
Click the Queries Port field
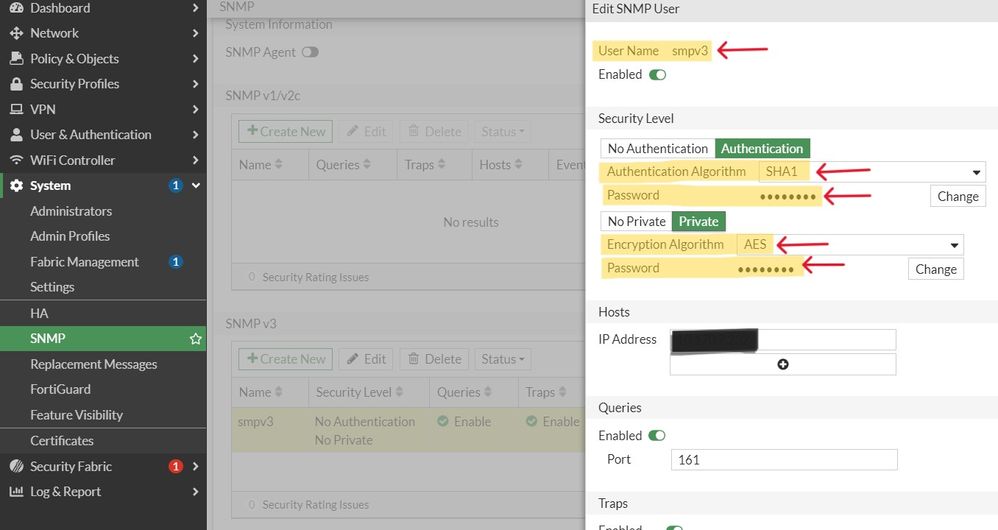click(x=784, y=460)
